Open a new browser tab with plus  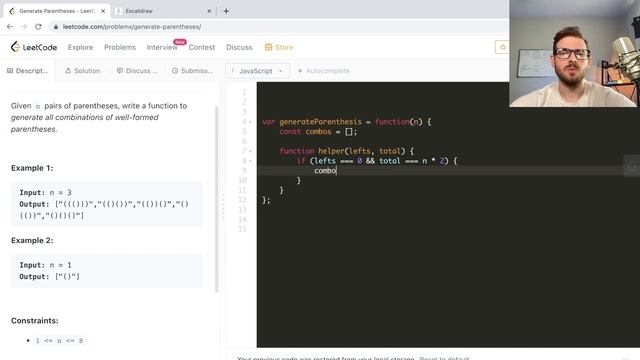pyautogui.click(x=226, y=11)
